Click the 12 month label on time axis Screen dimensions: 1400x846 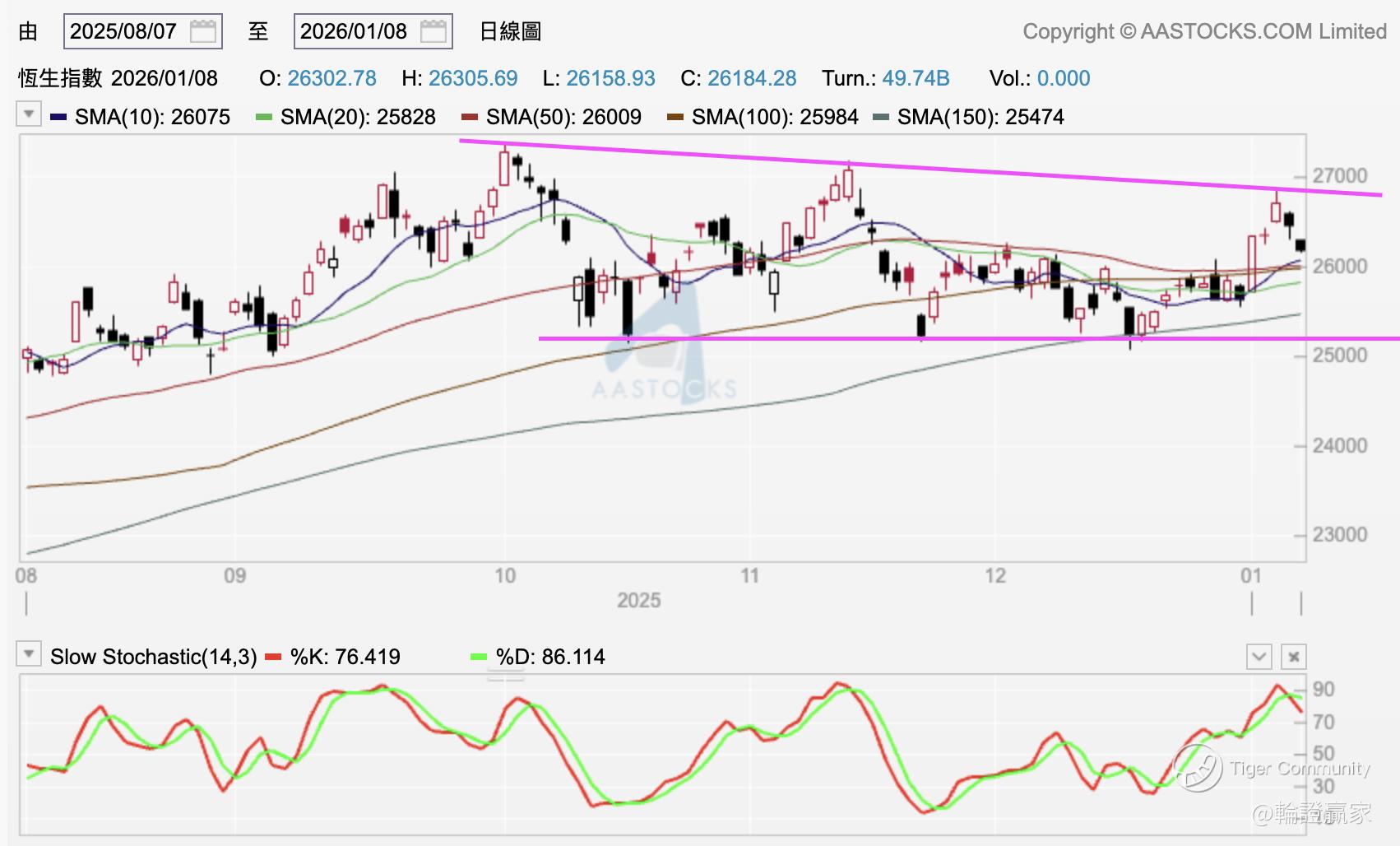click(x=995, y=575)
